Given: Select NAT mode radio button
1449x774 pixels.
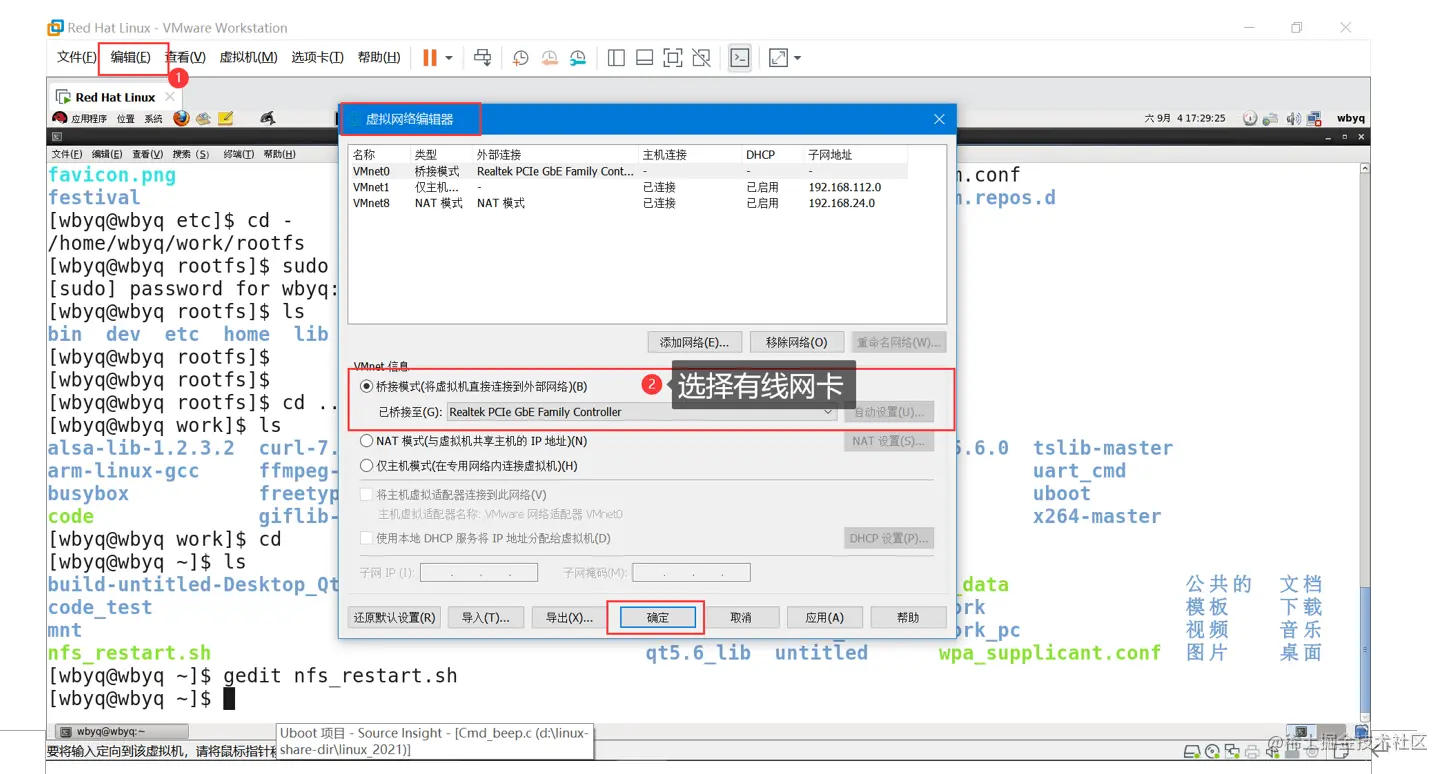Looking at the screenshot, I should coord(366,441).
